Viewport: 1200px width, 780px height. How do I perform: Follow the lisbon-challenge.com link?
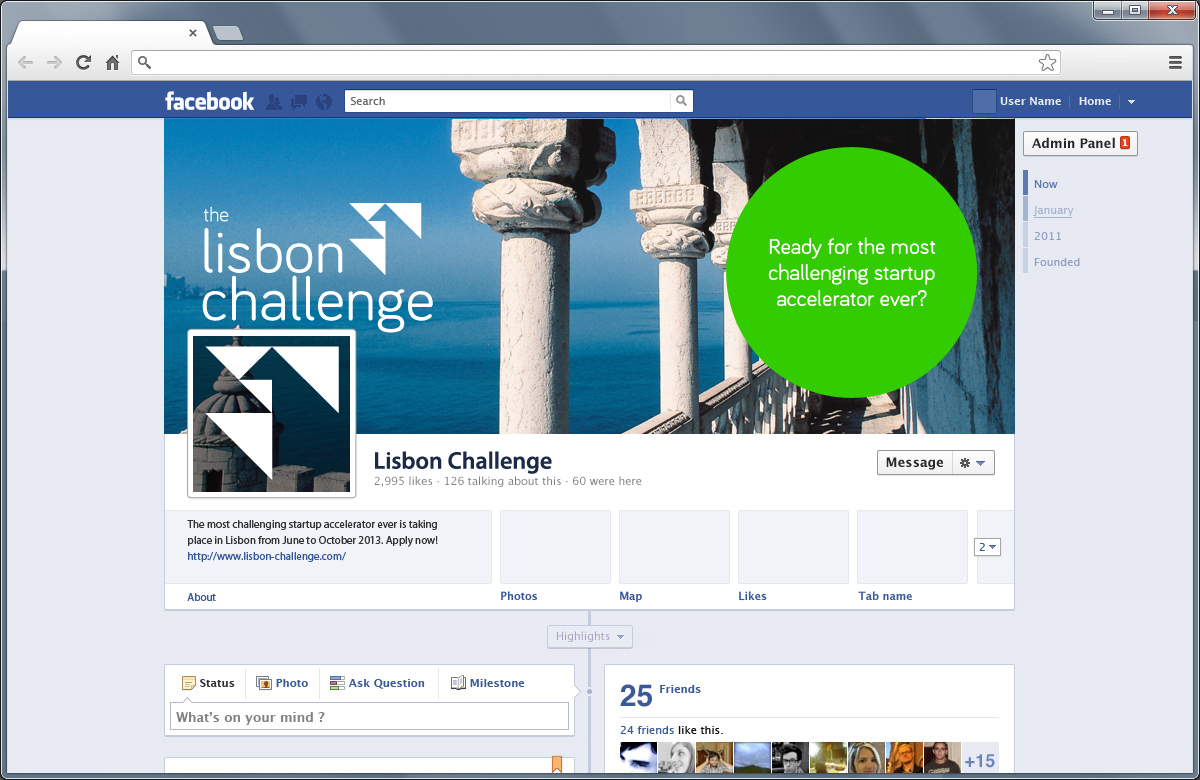[x=266, y=556]
